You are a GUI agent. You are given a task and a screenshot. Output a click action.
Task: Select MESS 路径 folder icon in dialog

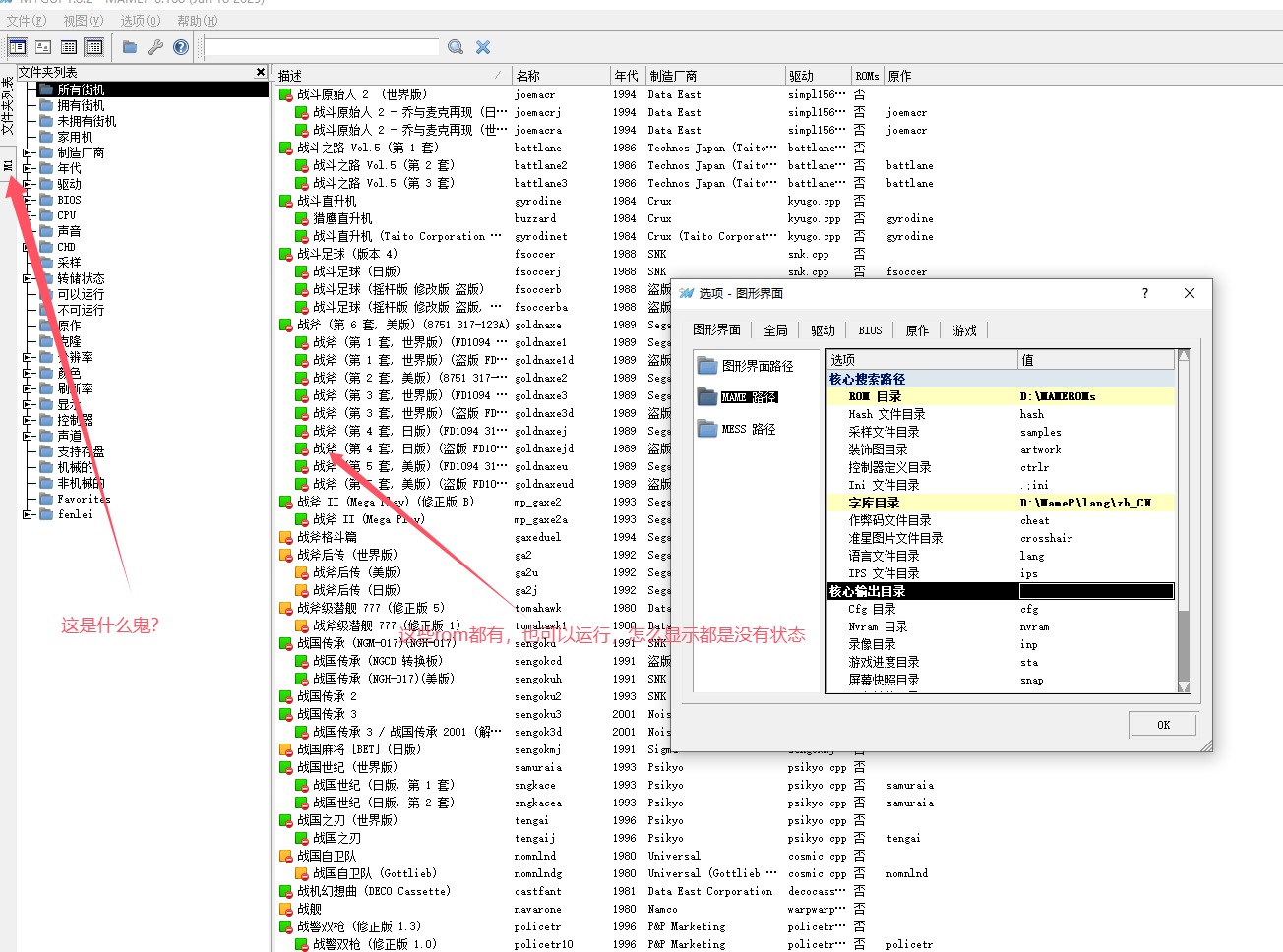pyautogui.click(x=707, y=428)
